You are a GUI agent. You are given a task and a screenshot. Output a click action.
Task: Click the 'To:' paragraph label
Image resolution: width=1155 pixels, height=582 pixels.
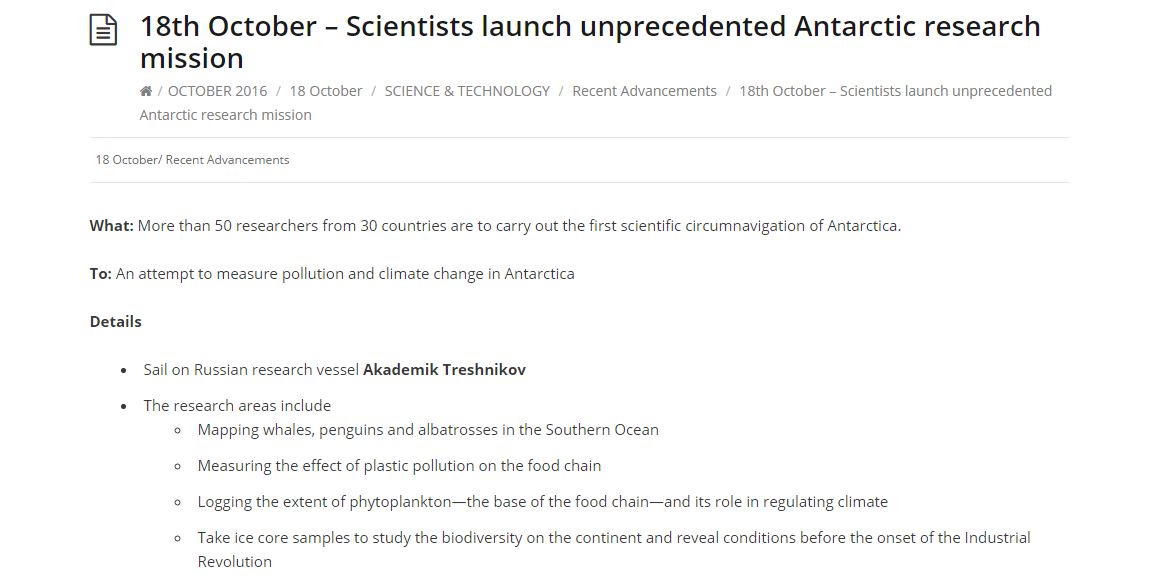pyautogui.click(x=101, y=274)
